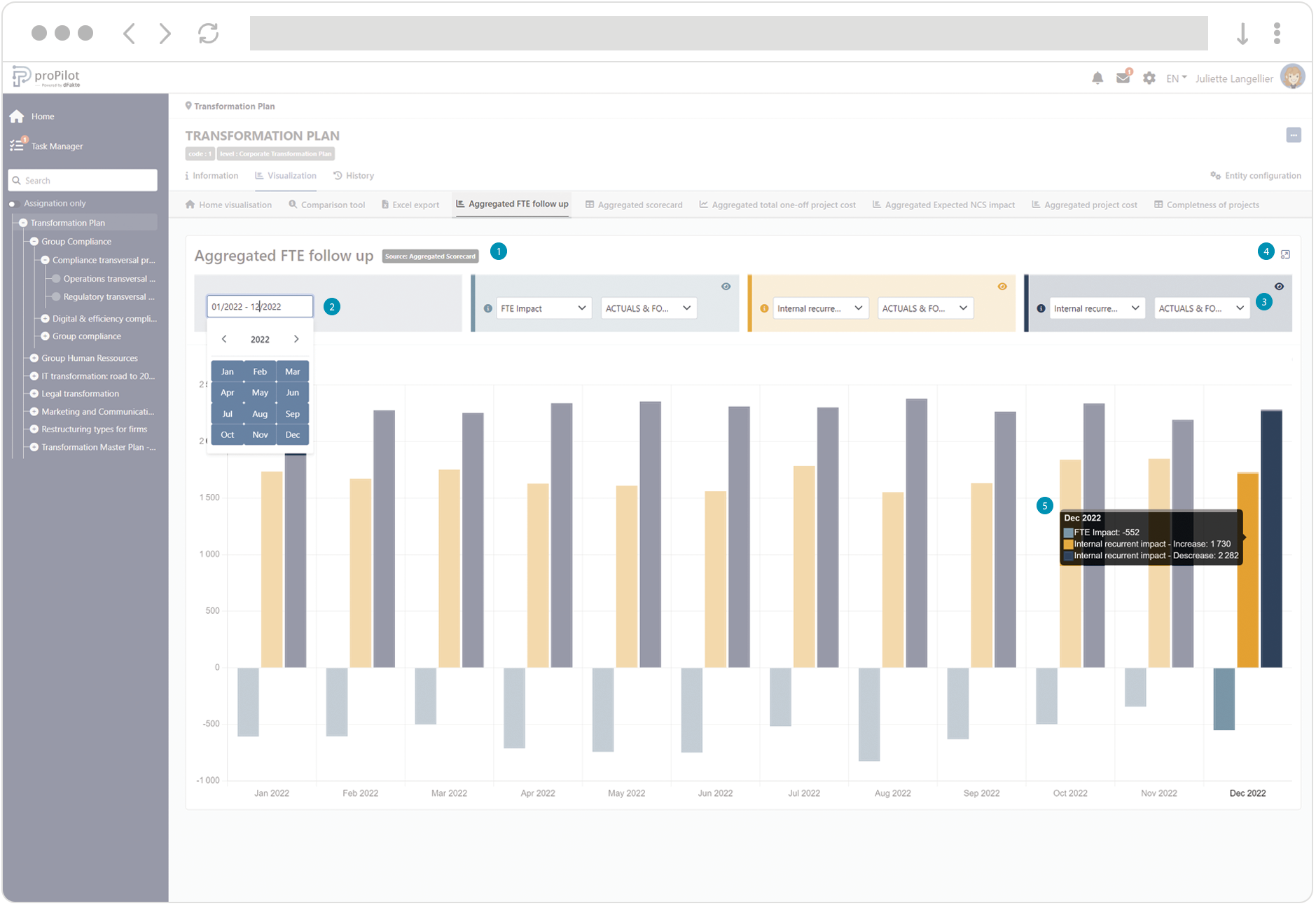
Task: Switch to Aggregated scorecard tab
Action: 634,205
